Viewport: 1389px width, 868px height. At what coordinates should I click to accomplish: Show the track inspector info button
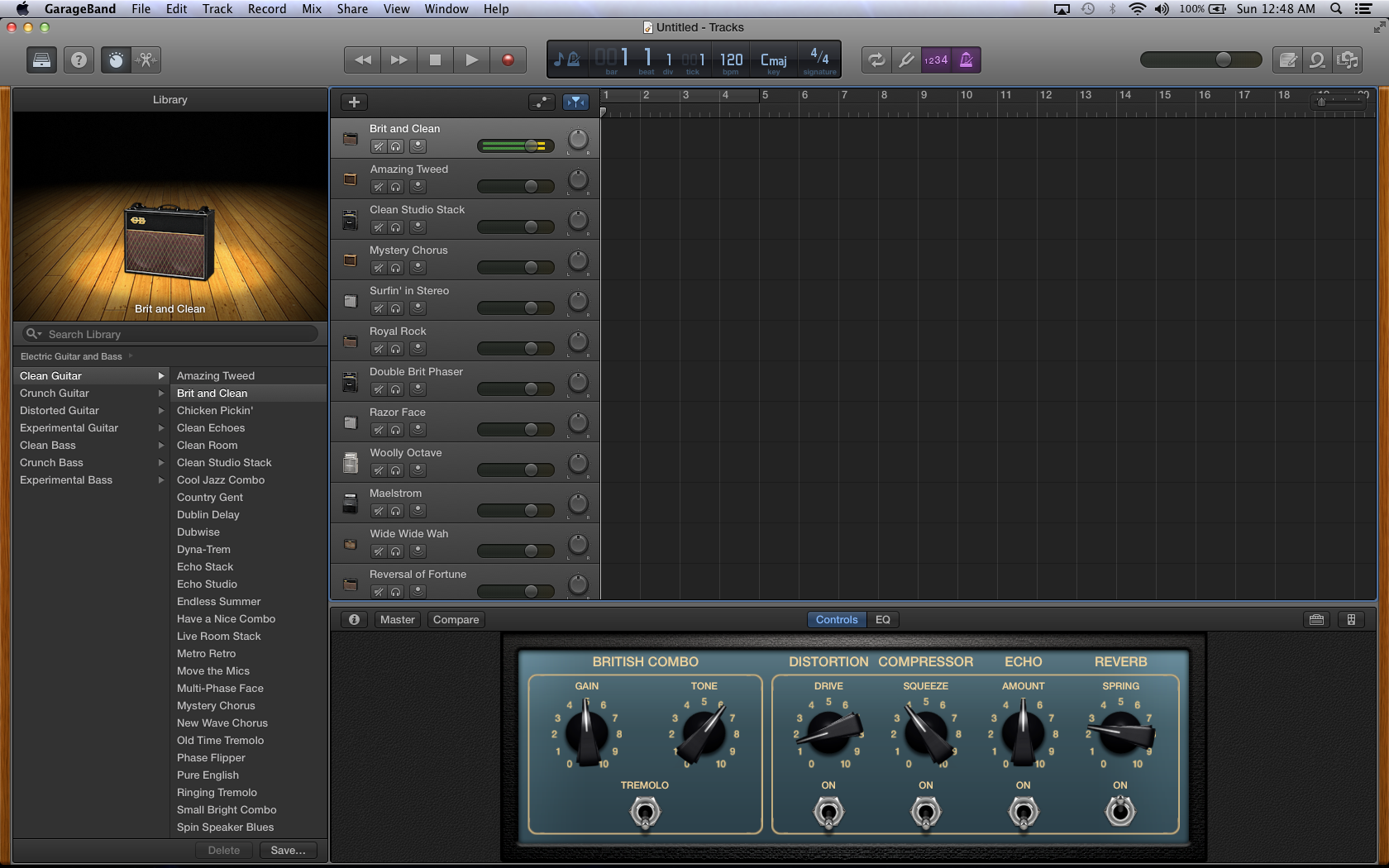pyautogui.click(x=354, y=619)
